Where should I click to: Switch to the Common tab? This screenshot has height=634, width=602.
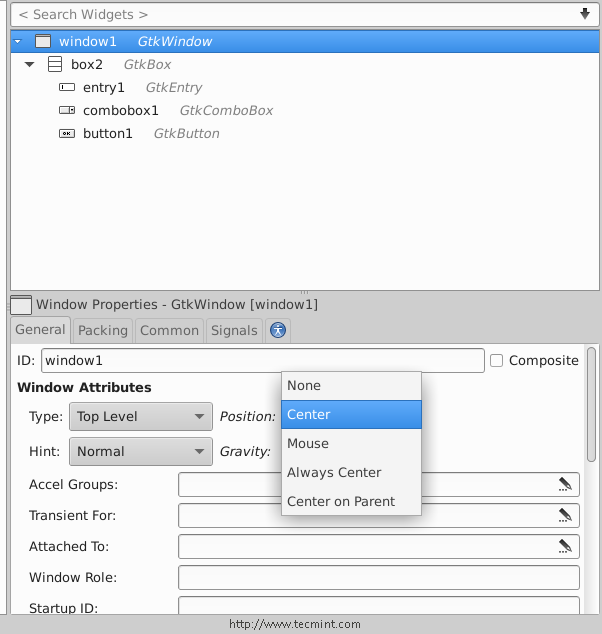click(x=169, y=330)
